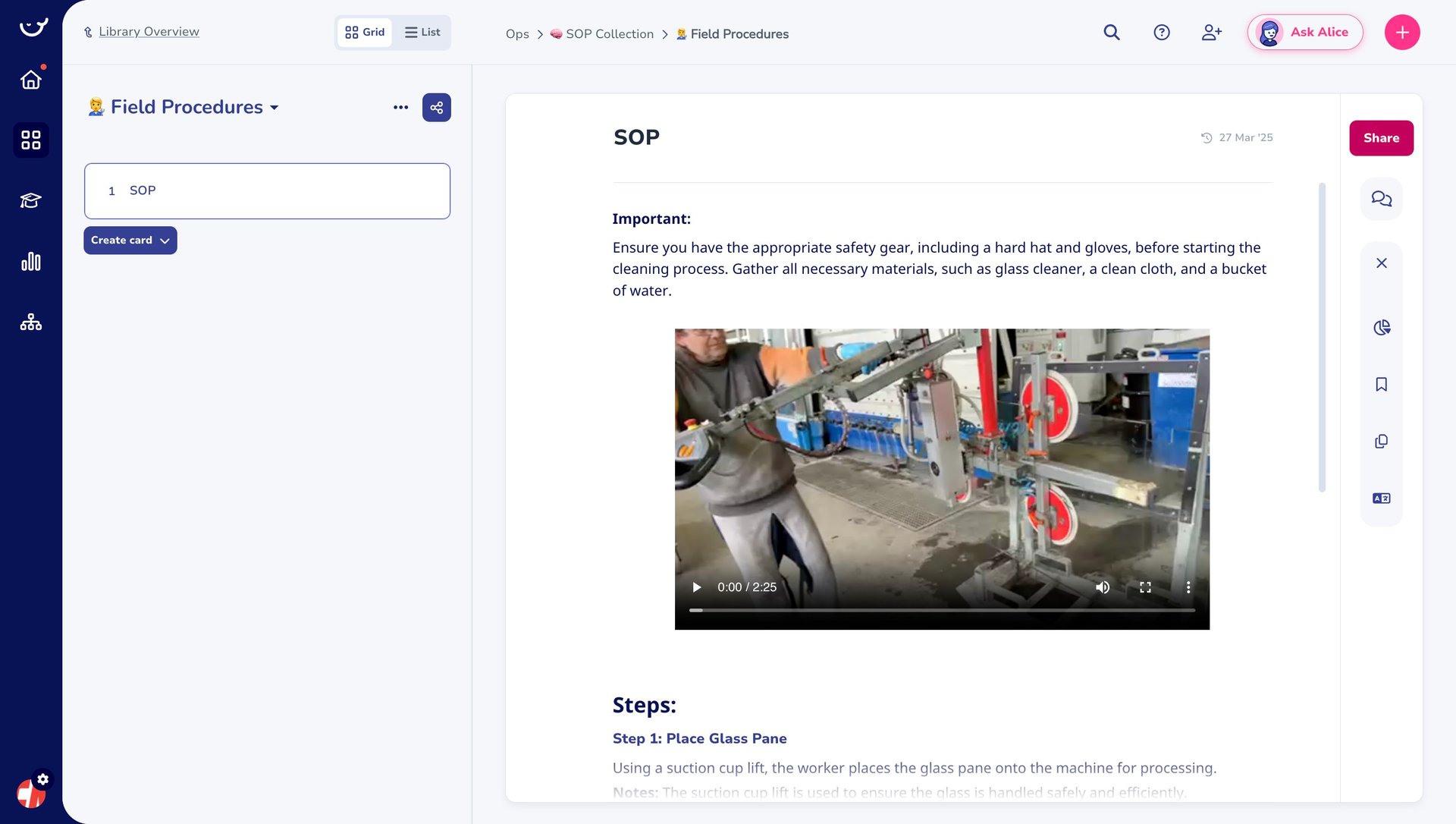This screenshot has width=1456, height=824.
Task: Open the help question mark icon
Action: click(x=1161, y=33)
